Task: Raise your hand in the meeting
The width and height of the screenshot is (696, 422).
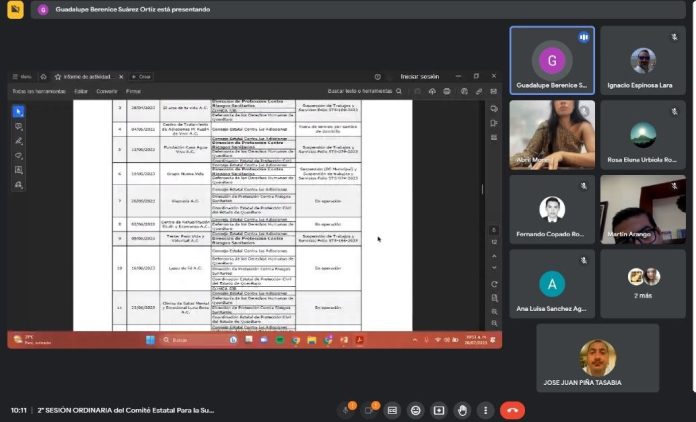Action: (461, 410)
